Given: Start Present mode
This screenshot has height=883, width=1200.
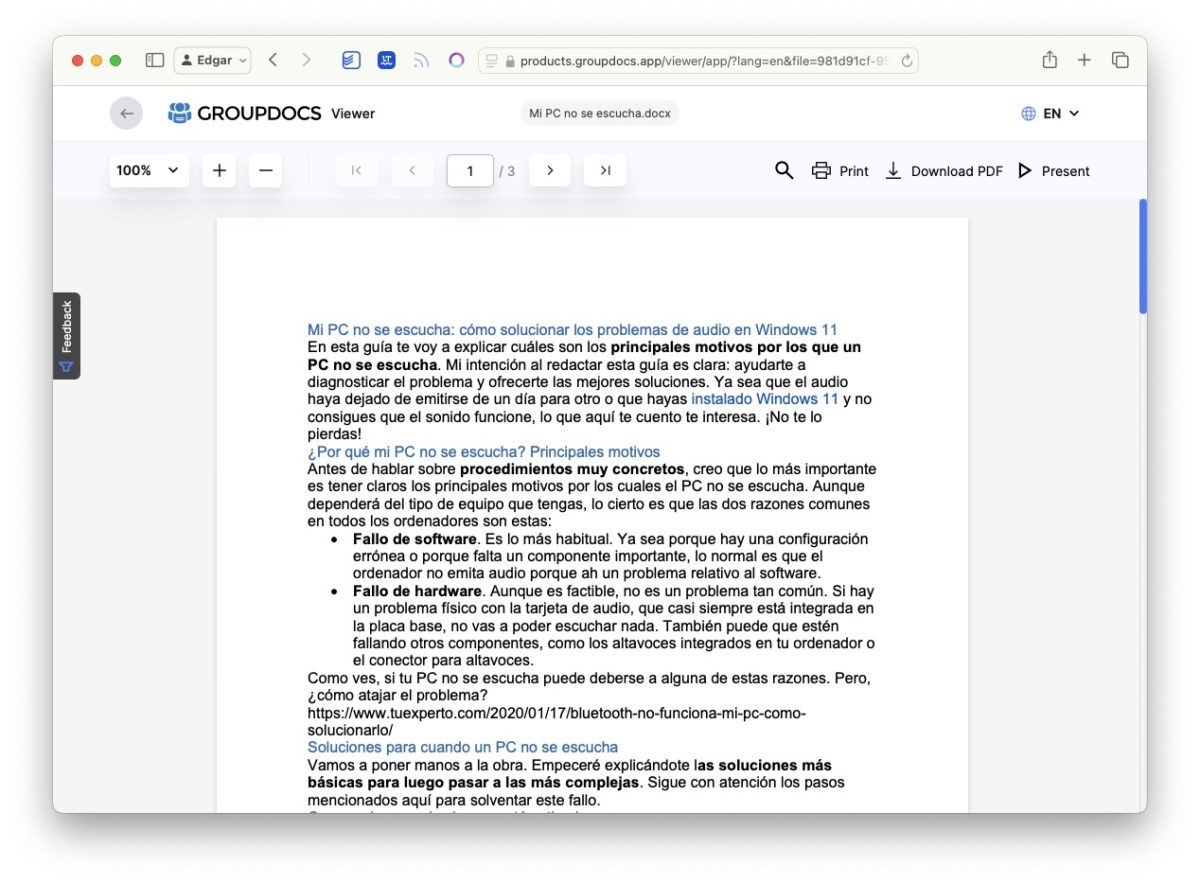Looking at the screenshot, I should 1053,171.
